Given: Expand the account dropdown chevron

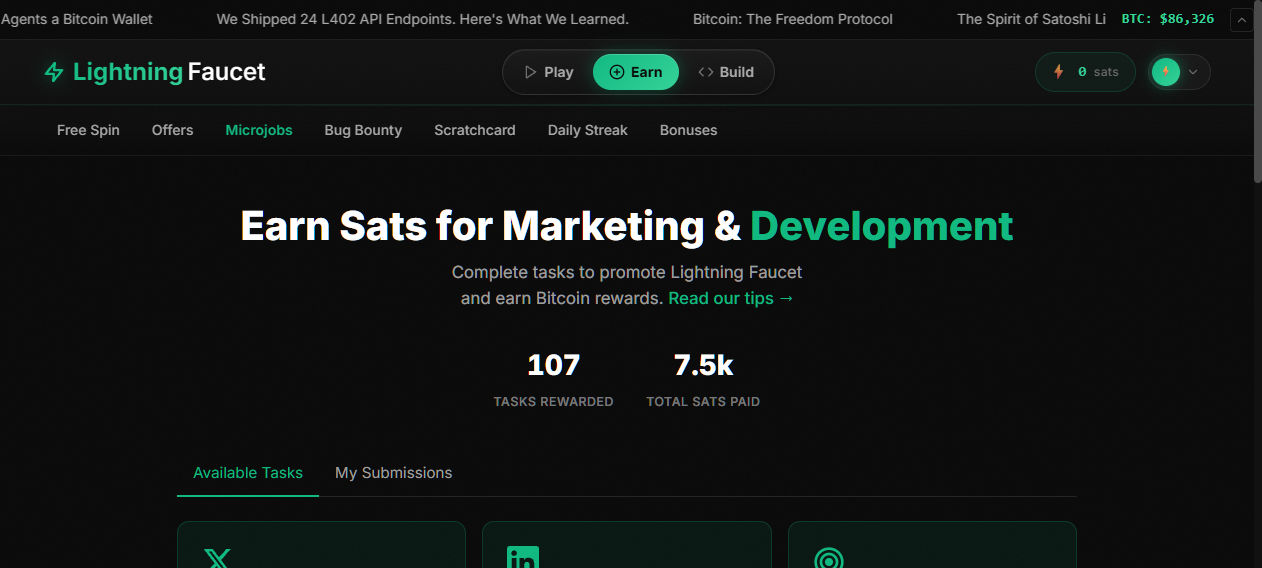Looking at the screenshot, I should (1193, 72).
